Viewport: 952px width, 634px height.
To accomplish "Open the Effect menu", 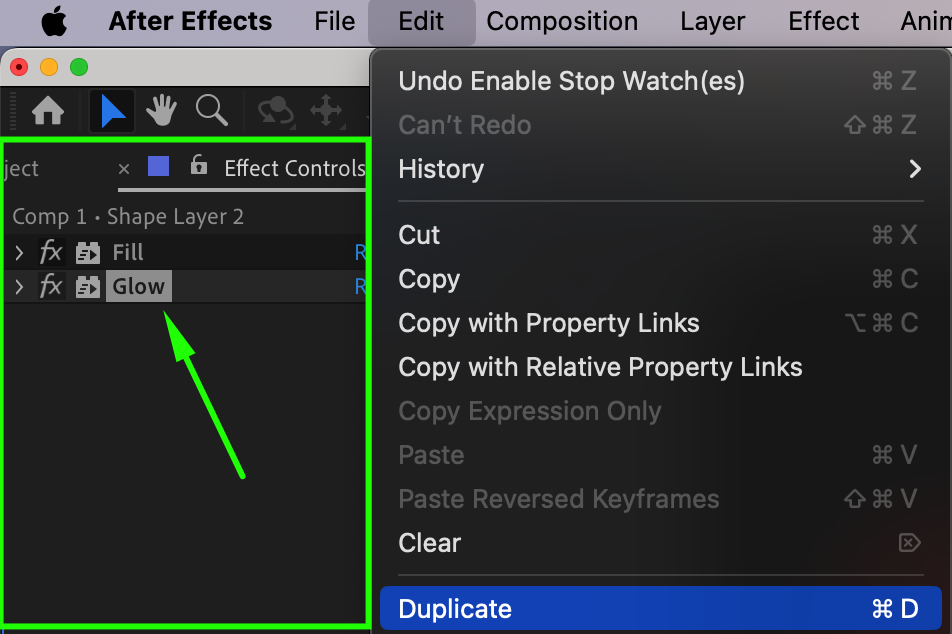I will (x=823, y=21).
